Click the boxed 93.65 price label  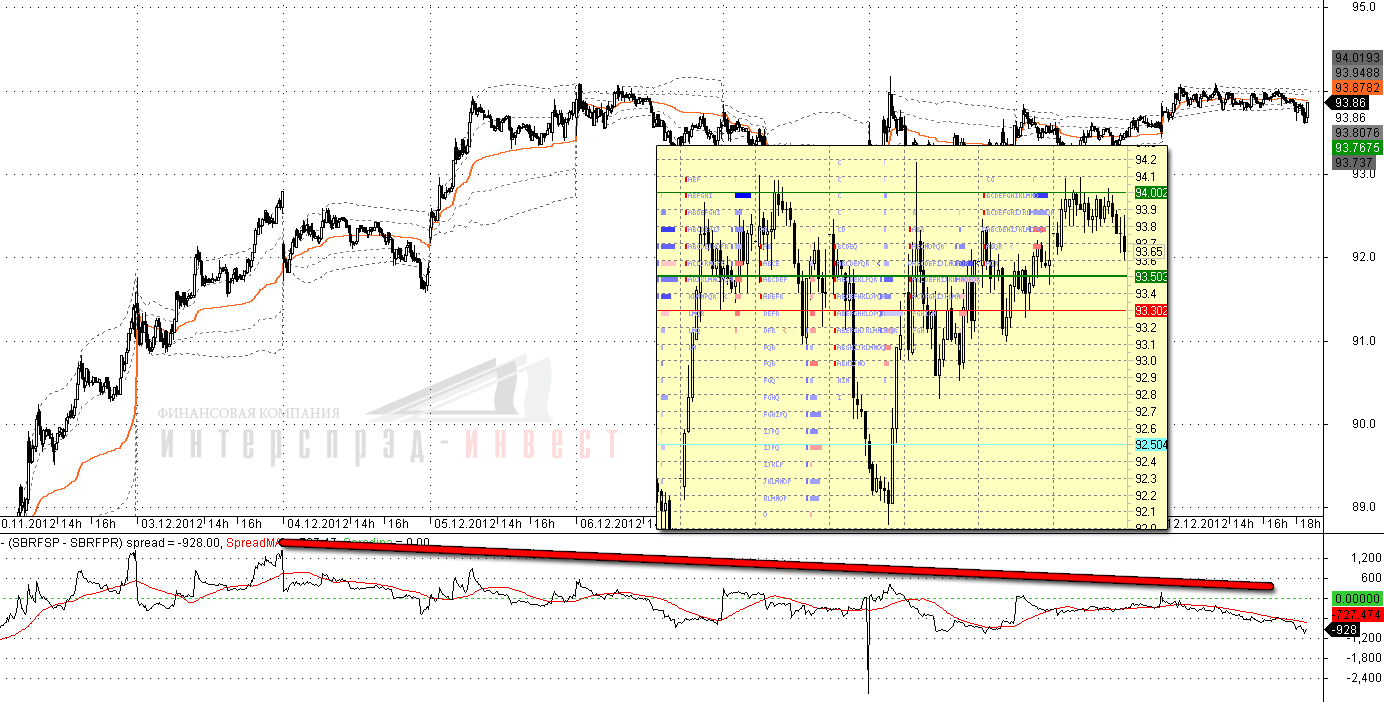pyautogui.click(x=1148, y=252)
